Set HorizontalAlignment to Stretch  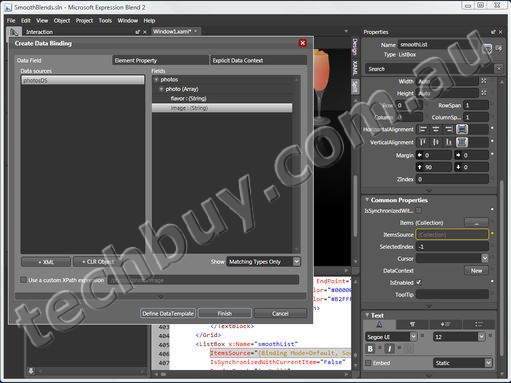(462, 129)
